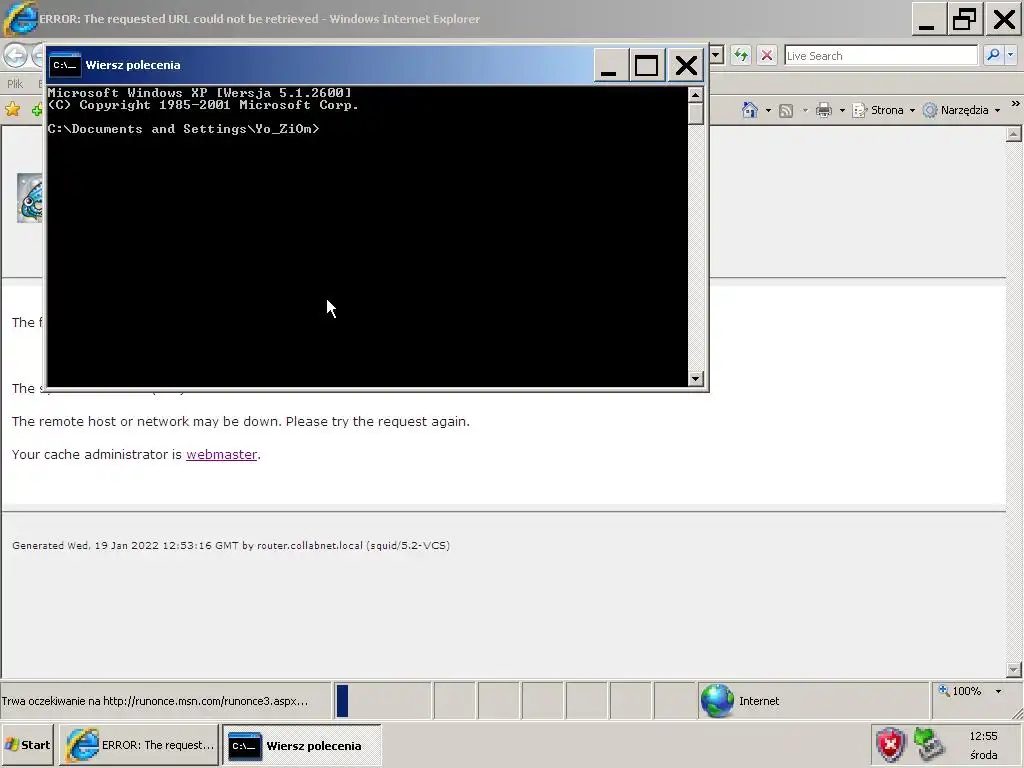Click "Microsoft Windows XP [Wersja 5.1.2600]" line
The width and height of the screenshot is (1024, 768).
coord(199,93)
